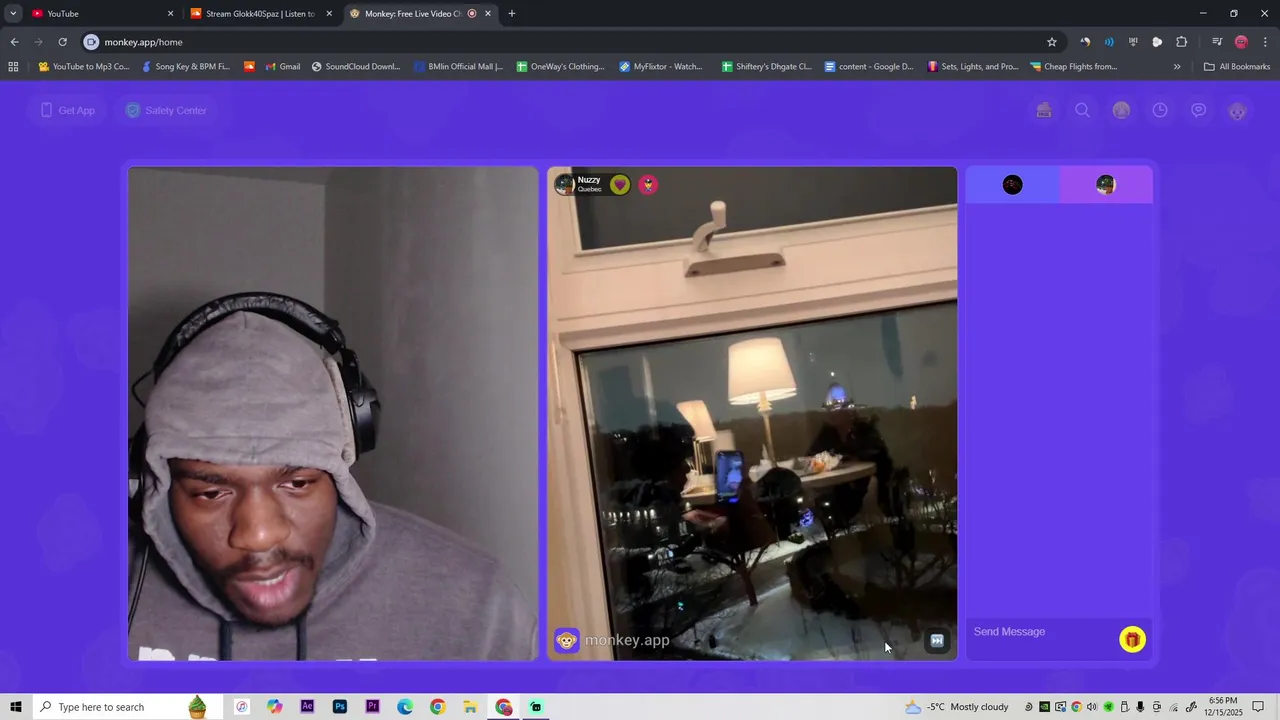This screenshot has width=1280, height=720.
Task: Open the chat messages heart-bubble icon
Action: point(1198,110)
